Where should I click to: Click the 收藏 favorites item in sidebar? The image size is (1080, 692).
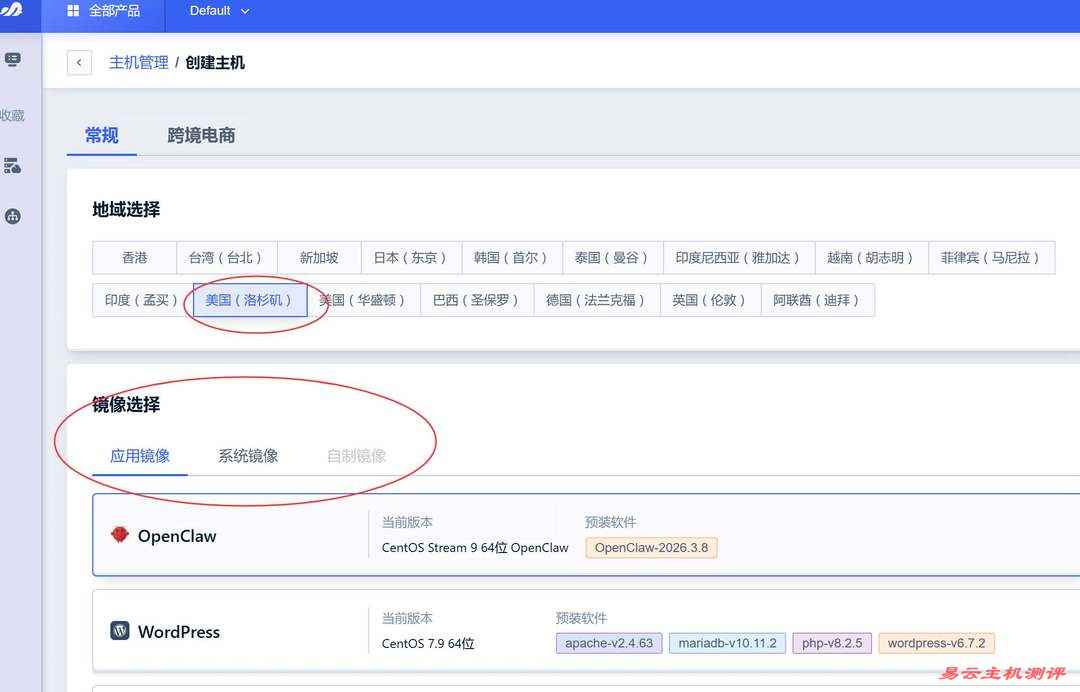pos(12,115)
